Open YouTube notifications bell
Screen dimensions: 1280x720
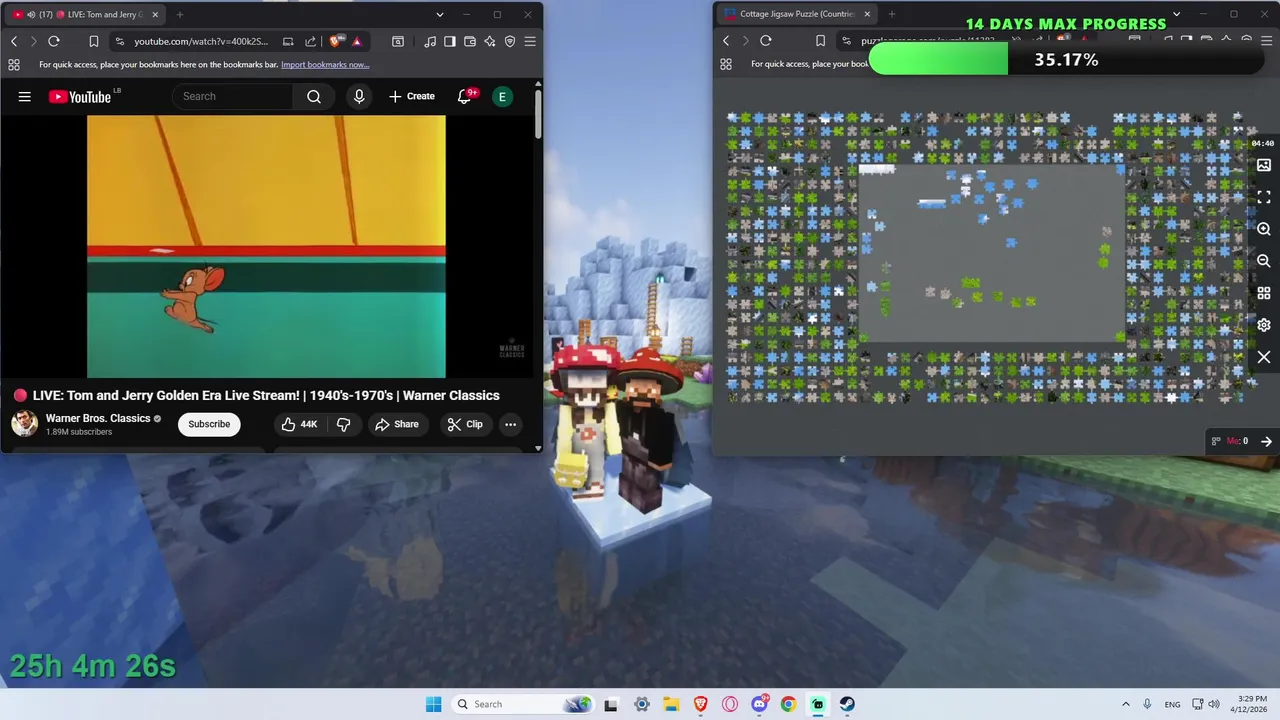click(465, 96)
